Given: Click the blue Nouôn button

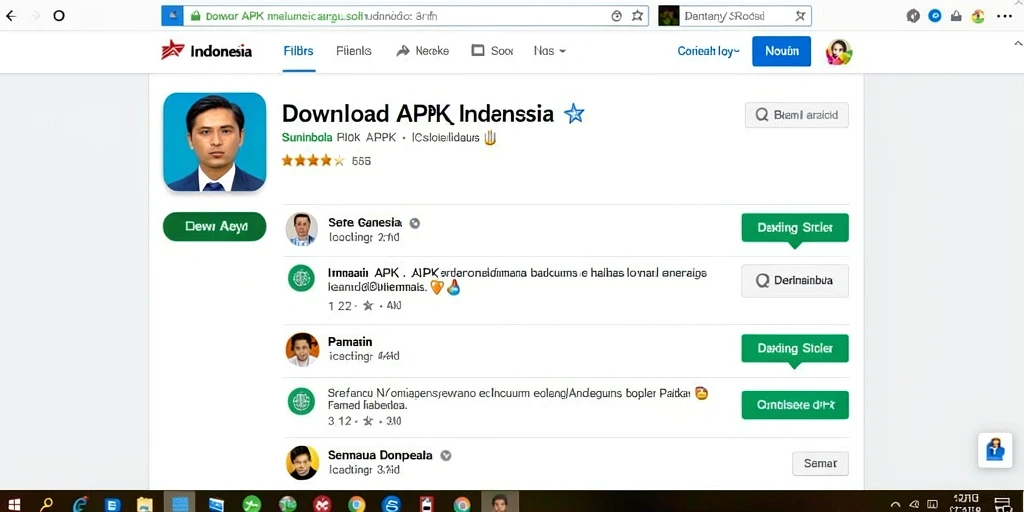Looking at the screenshot, I should pos(782,51).
